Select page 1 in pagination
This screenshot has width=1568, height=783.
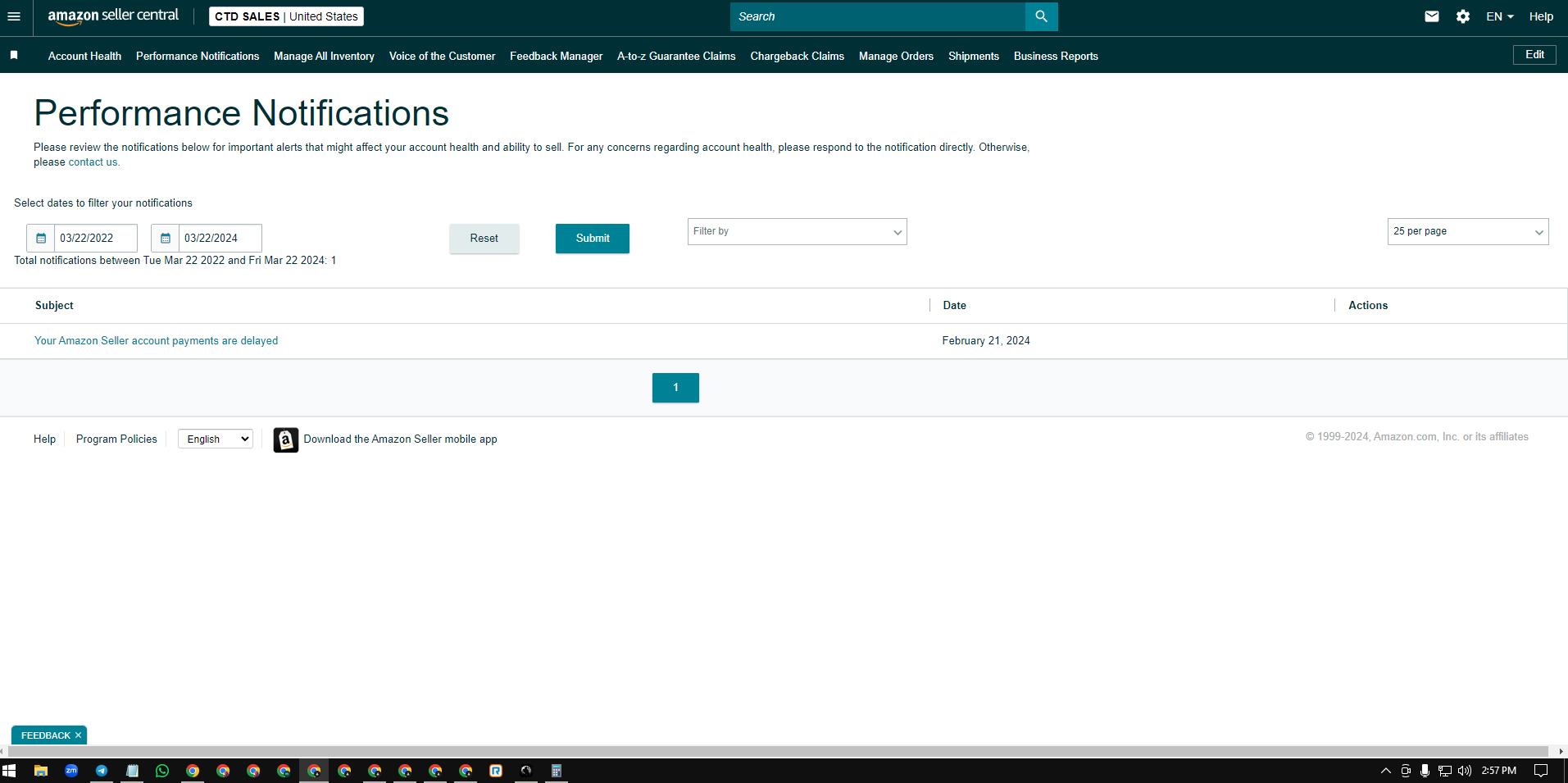675,388
